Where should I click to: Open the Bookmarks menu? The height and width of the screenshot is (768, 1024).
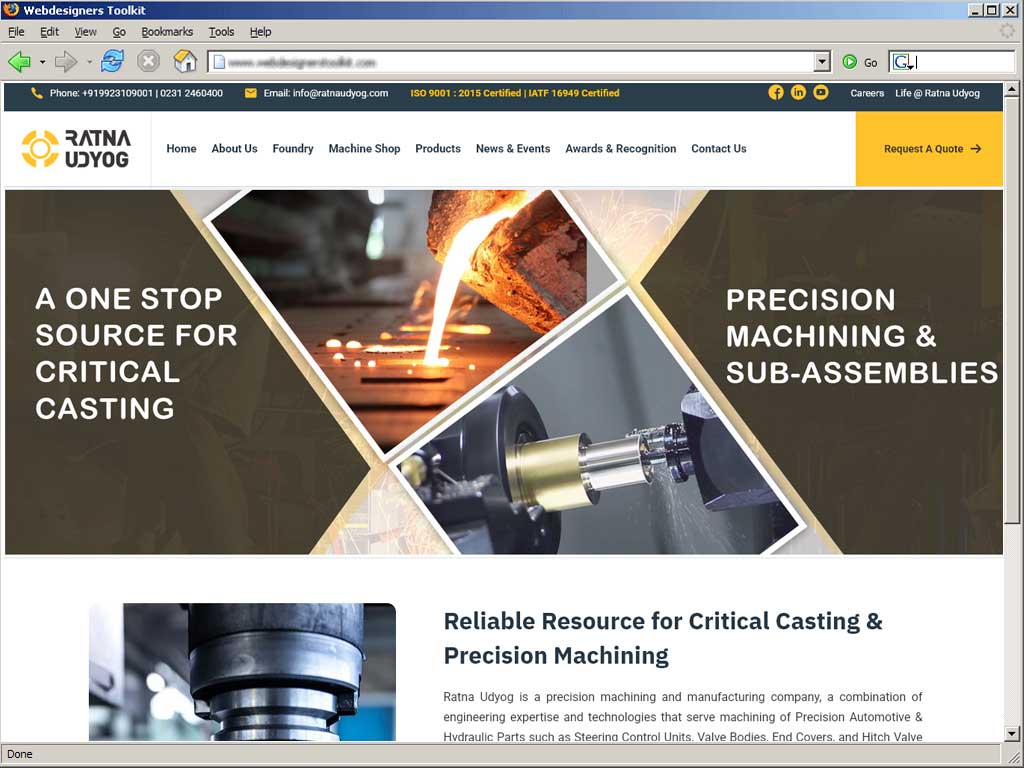167,31
